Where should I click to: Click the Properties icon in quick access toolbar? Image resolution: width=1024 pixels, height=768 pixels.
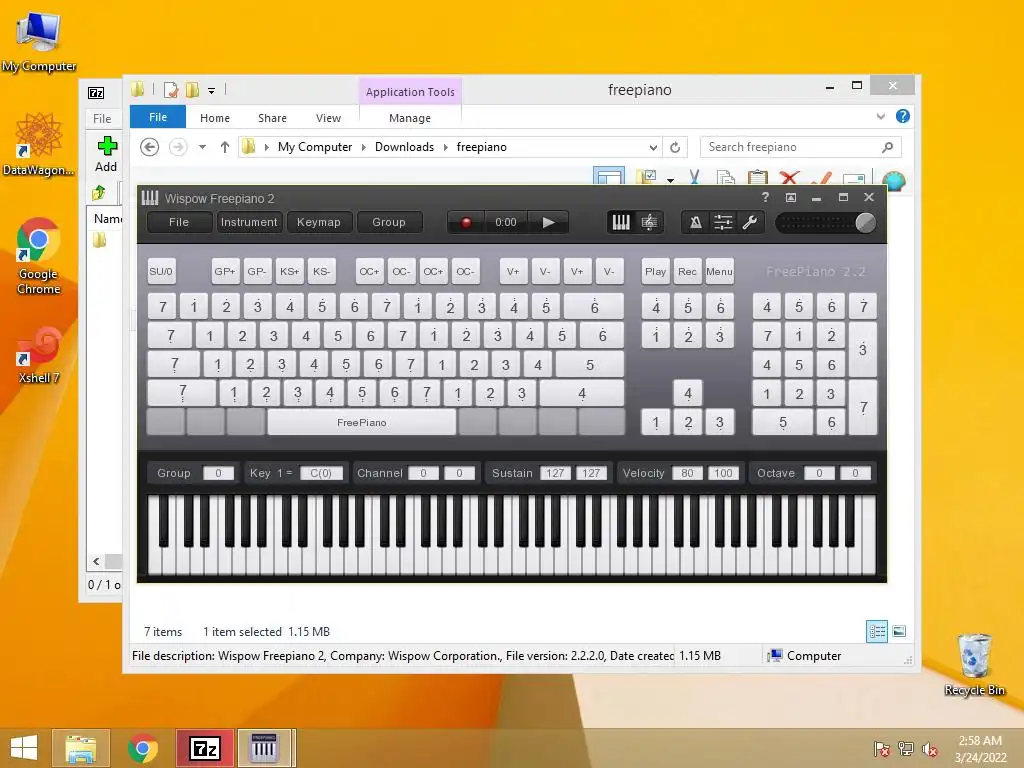pos(171,90)
